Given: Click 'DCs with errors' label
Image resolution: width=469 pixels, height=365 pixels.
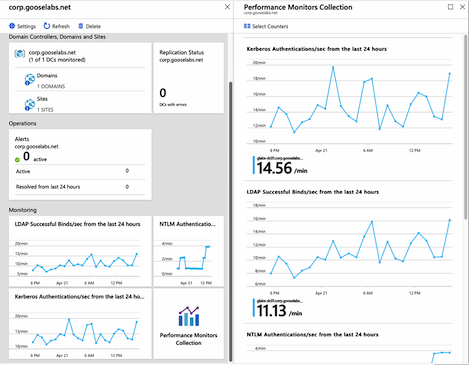Looking at the screenshot, I should click(173, 105).
